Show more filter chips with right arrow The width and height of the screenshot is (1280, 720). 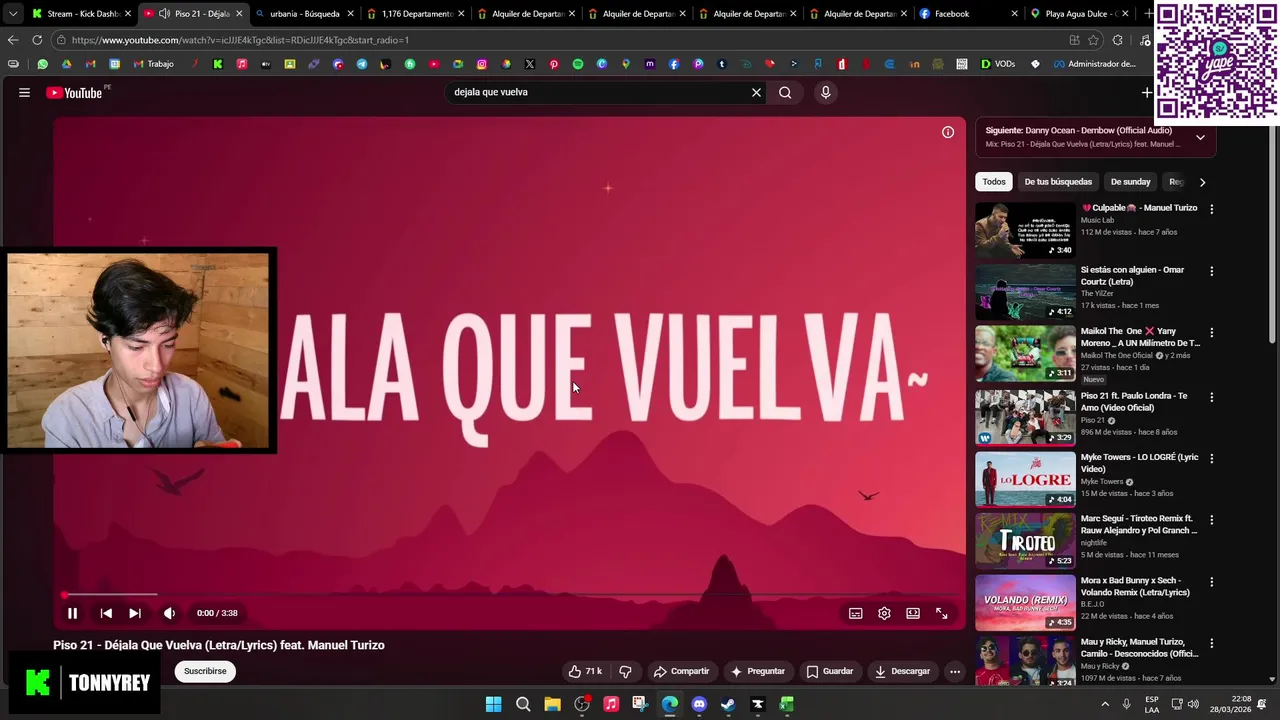1202,182
